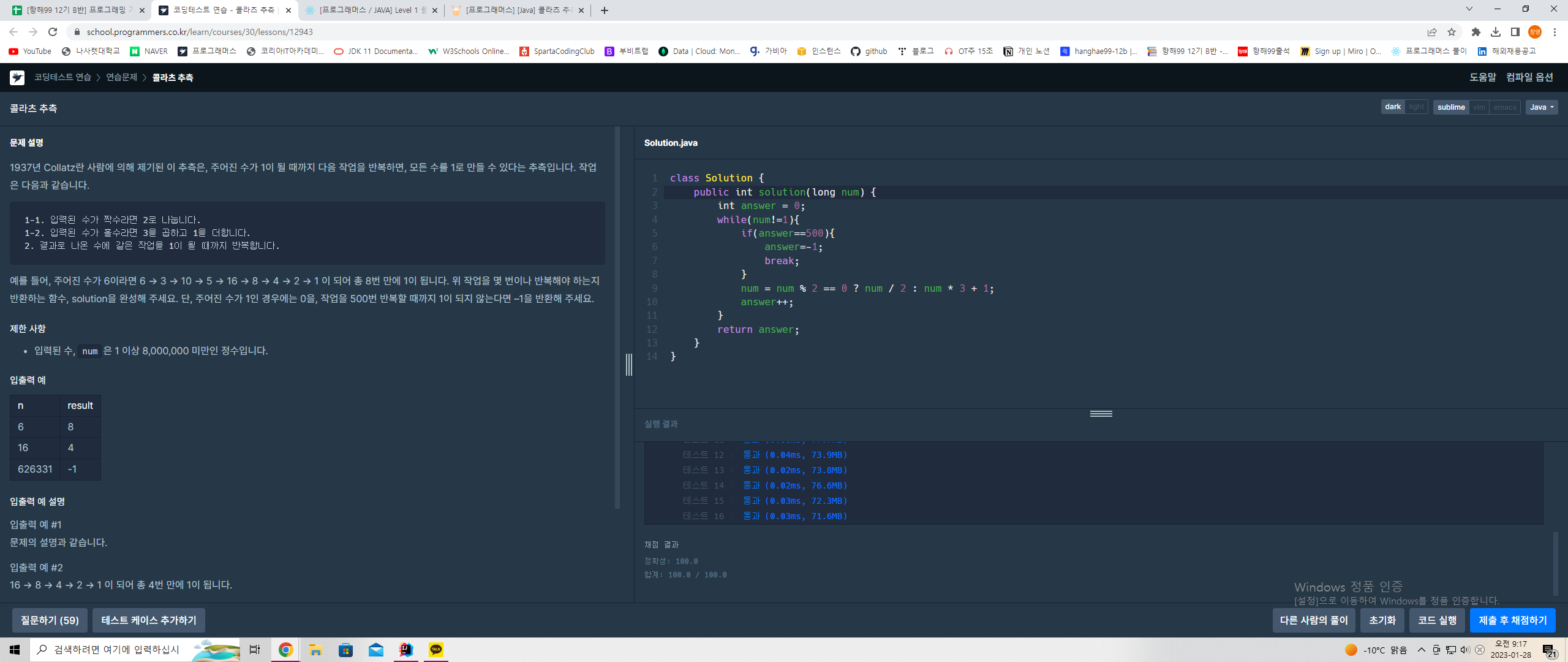Image resolution: width=1568 pixels, height=662 pixels.
Task: Open the Java language dropdown
Action: coord(1541,107)
